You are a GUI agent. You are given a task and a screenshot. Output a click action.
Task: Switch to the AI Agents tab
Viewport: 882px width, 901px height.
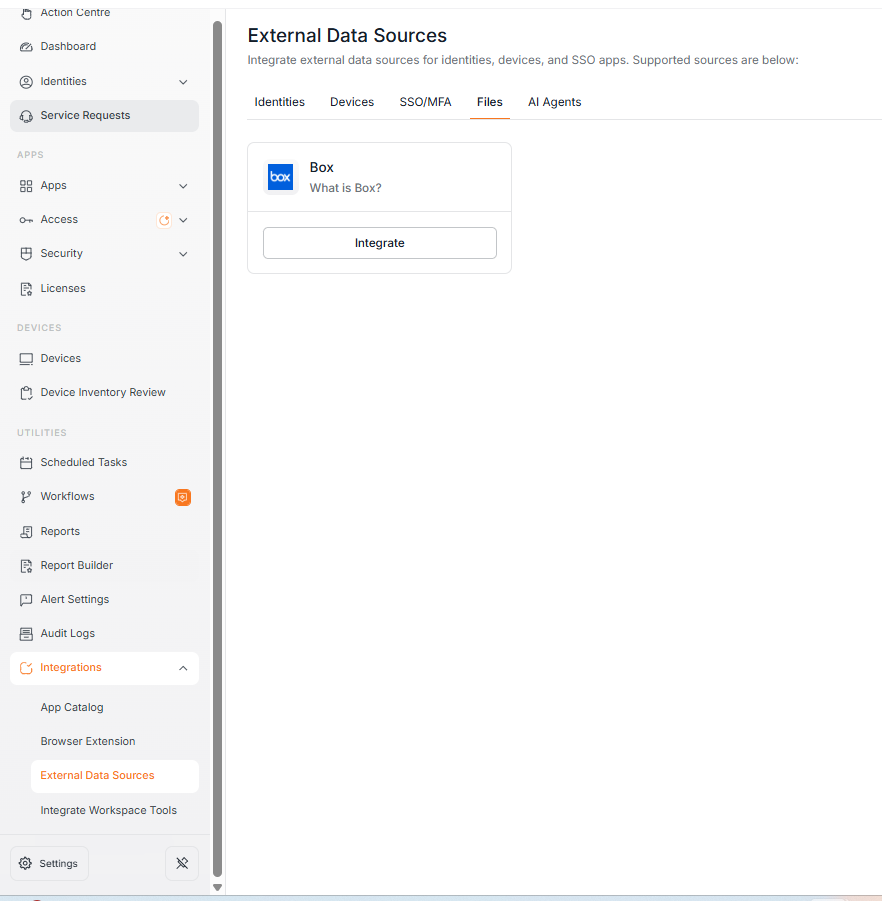(554, 102)
